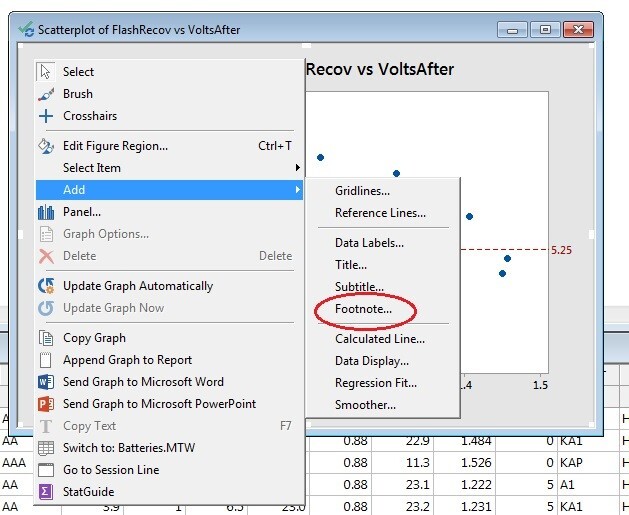Image resolution: width=629 pixels, height=515 pixels.
Task: Click the Edit Figure Region icon
Action: click(45, 146)
